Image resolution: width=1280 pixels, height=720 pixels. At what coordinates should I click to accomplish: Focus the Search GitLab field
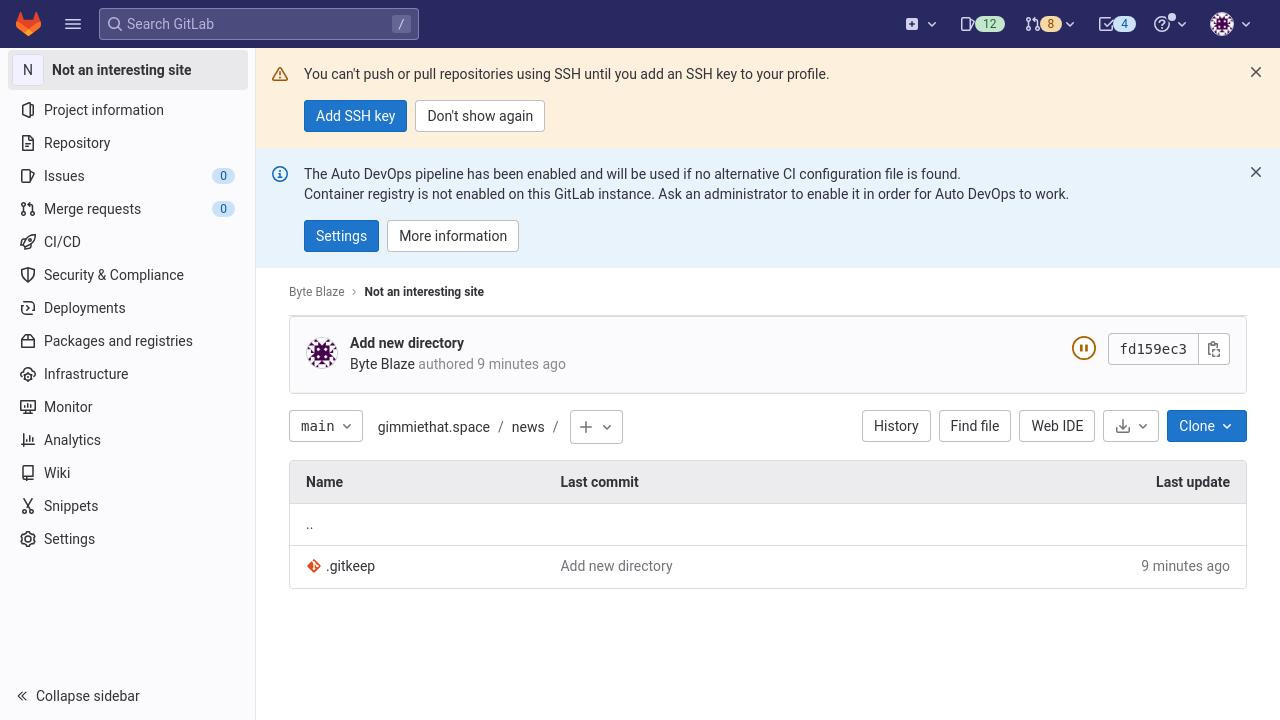258,24
